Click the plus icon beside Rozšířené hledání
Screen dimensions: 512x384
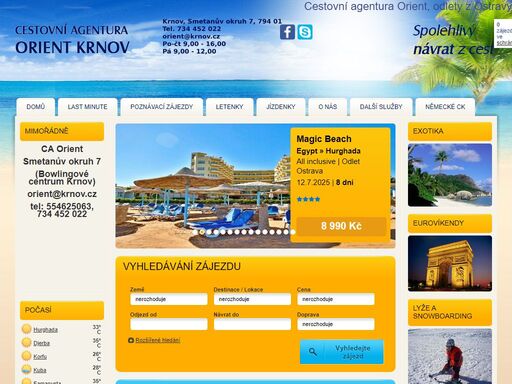[x=131, y=340]
